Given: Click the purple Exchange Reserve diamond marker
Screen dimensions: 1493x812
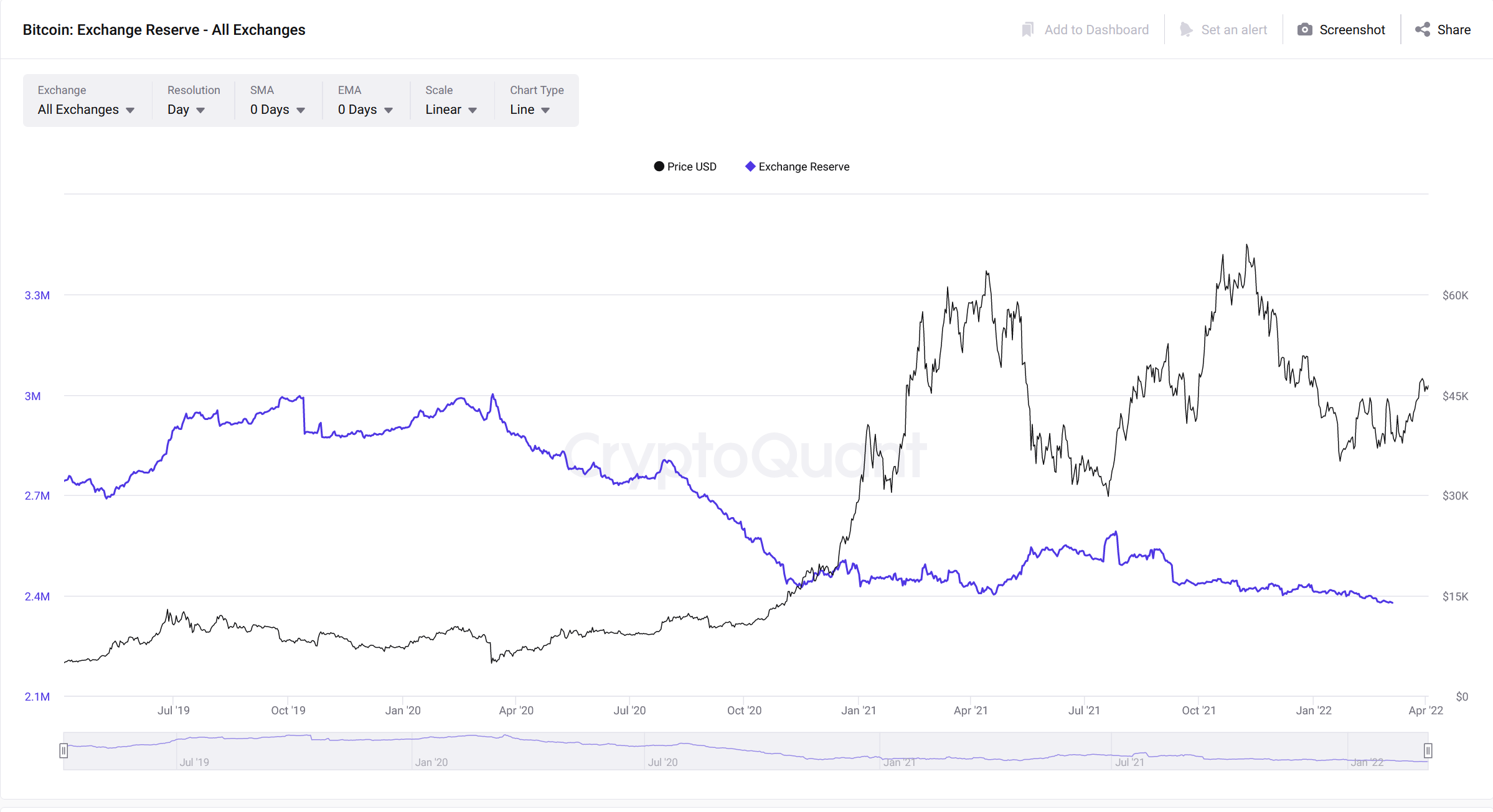Looking at the screenshot, I should click(x=750, y=167).
